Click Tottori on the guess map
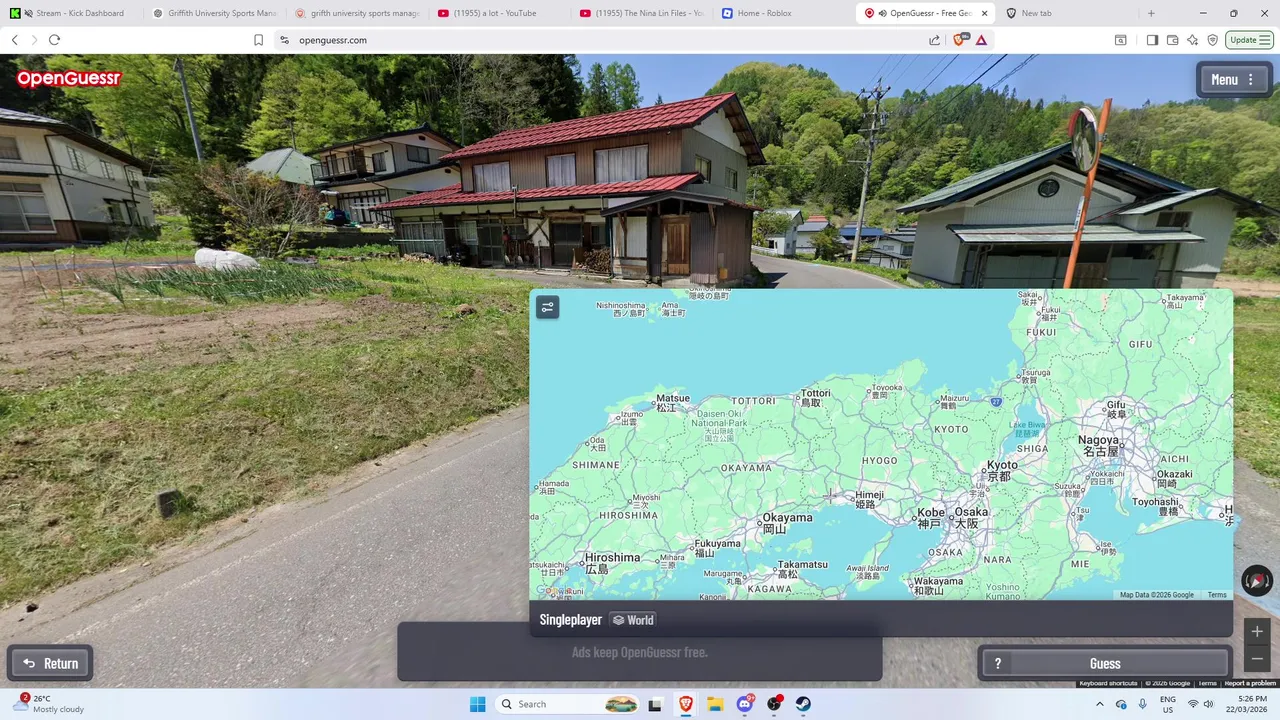The image size is (1280, 720). [816, 397]
